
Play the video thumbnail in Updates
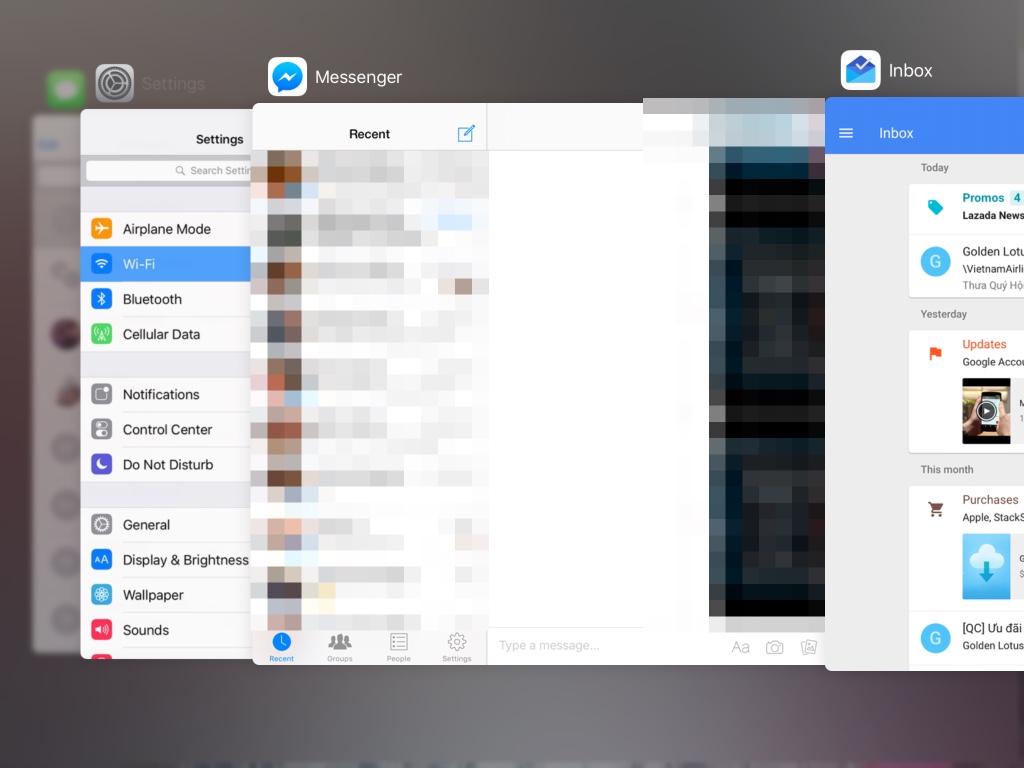tap(986, 410)
